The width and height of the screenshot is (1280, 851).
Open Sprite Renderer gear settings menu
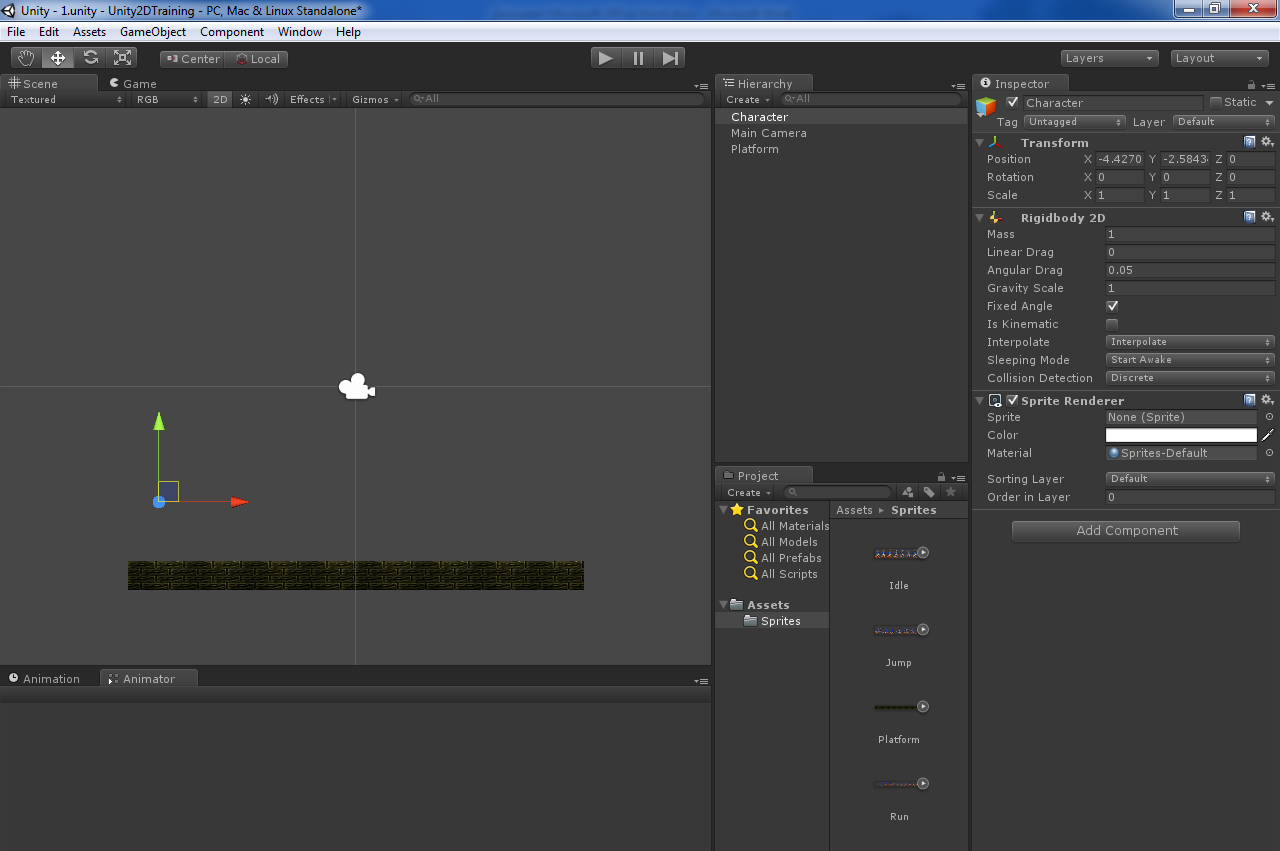1267,400
